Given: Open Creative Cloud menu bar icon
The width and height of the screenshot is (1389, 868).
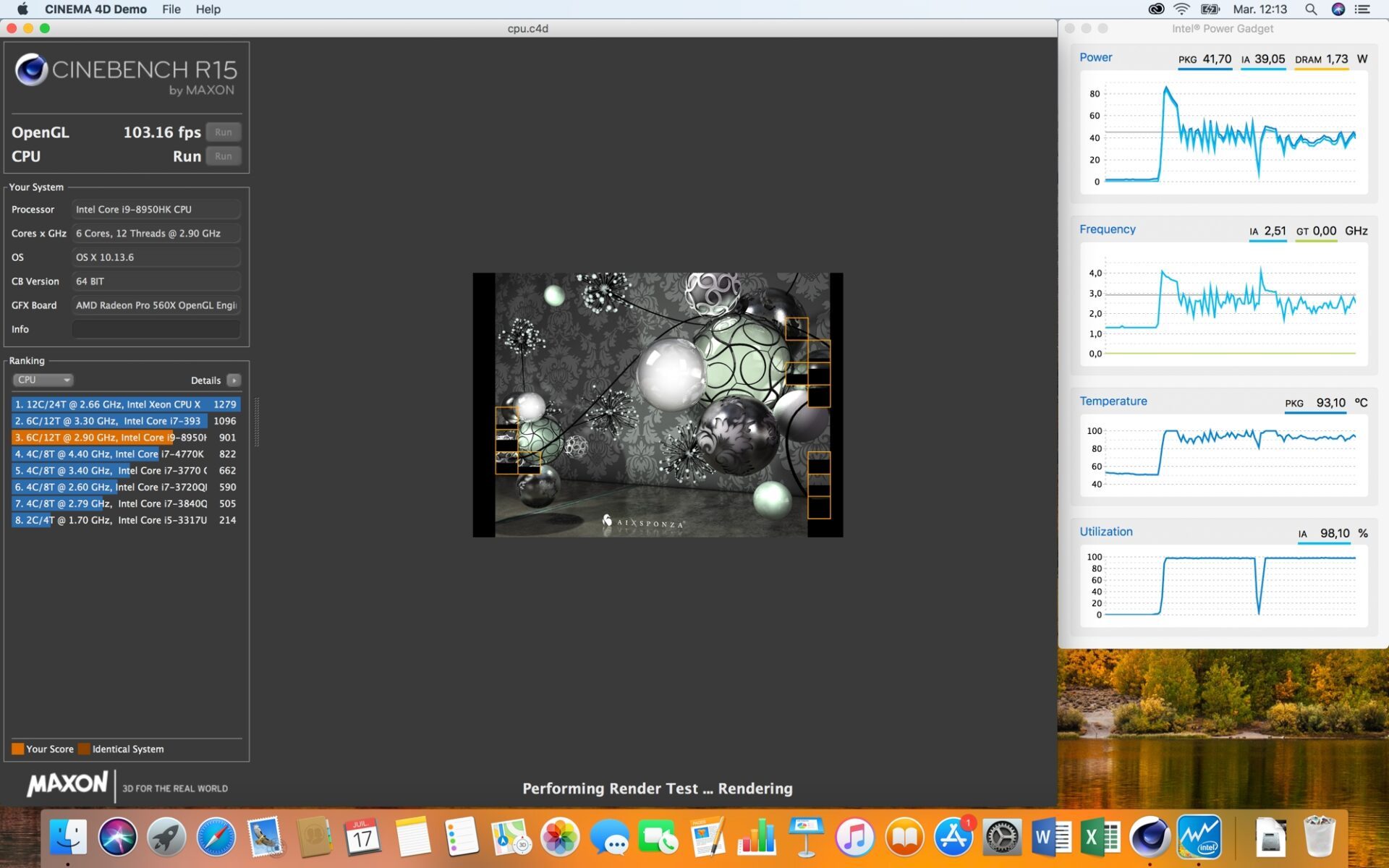Looking at the screenshot, I should [x=1156, y=9].
